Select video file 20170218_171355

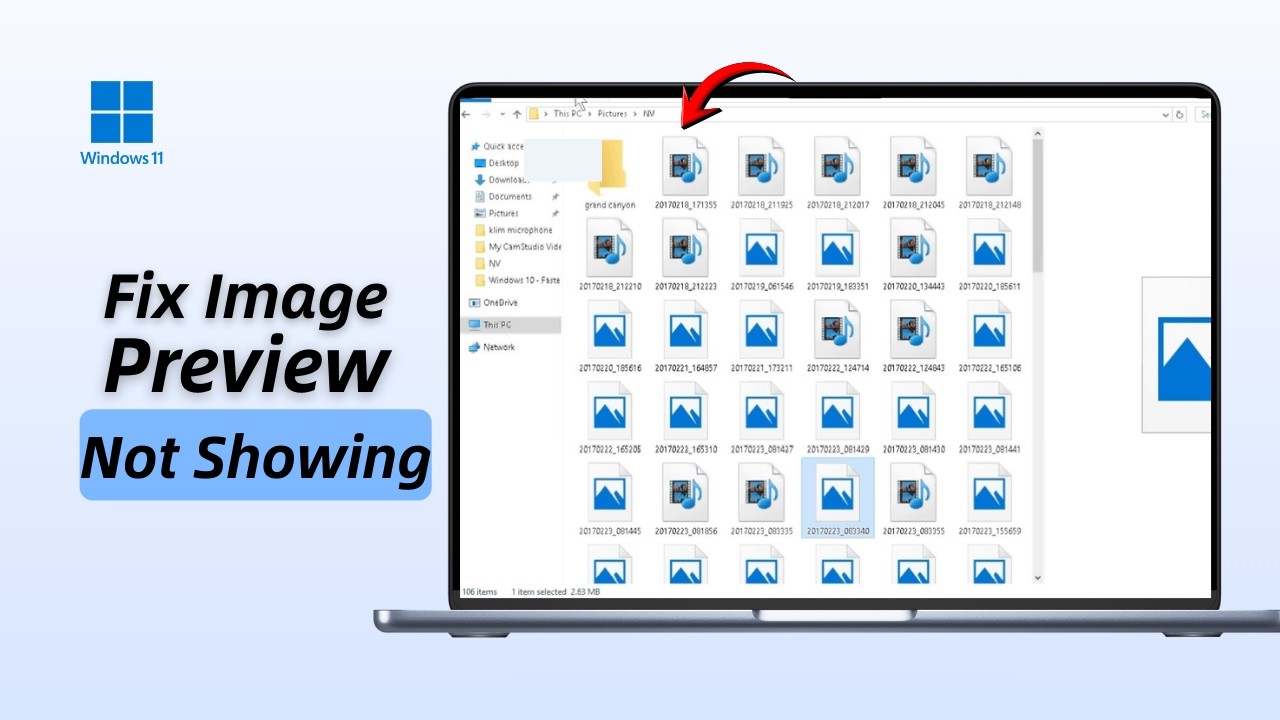tap(685, 172)
